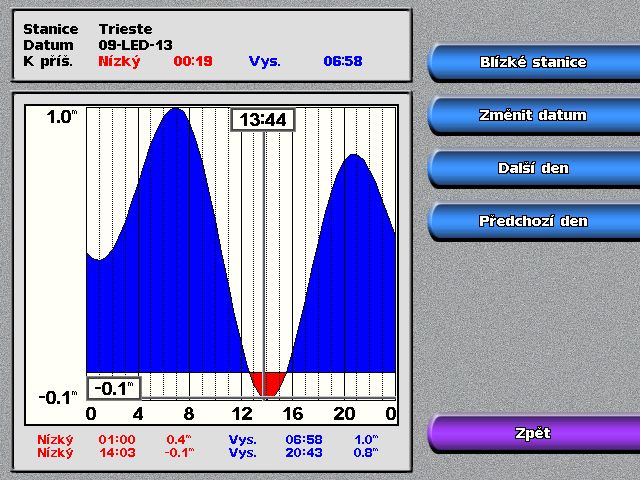Go to next day with Další den
The width and height of the screenshot is (640, 480).
(x=532, y=168)
